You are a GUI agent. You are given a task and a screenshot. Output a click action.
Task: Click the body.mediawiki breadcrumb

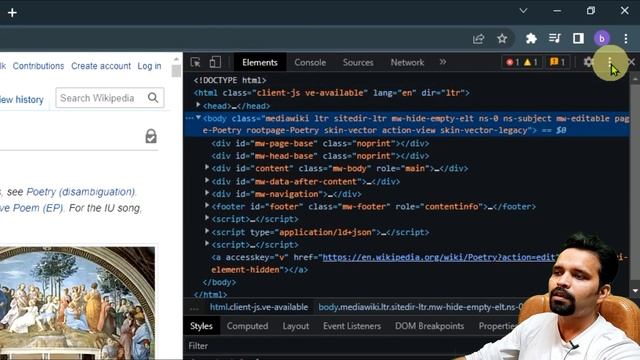(420, 307)
